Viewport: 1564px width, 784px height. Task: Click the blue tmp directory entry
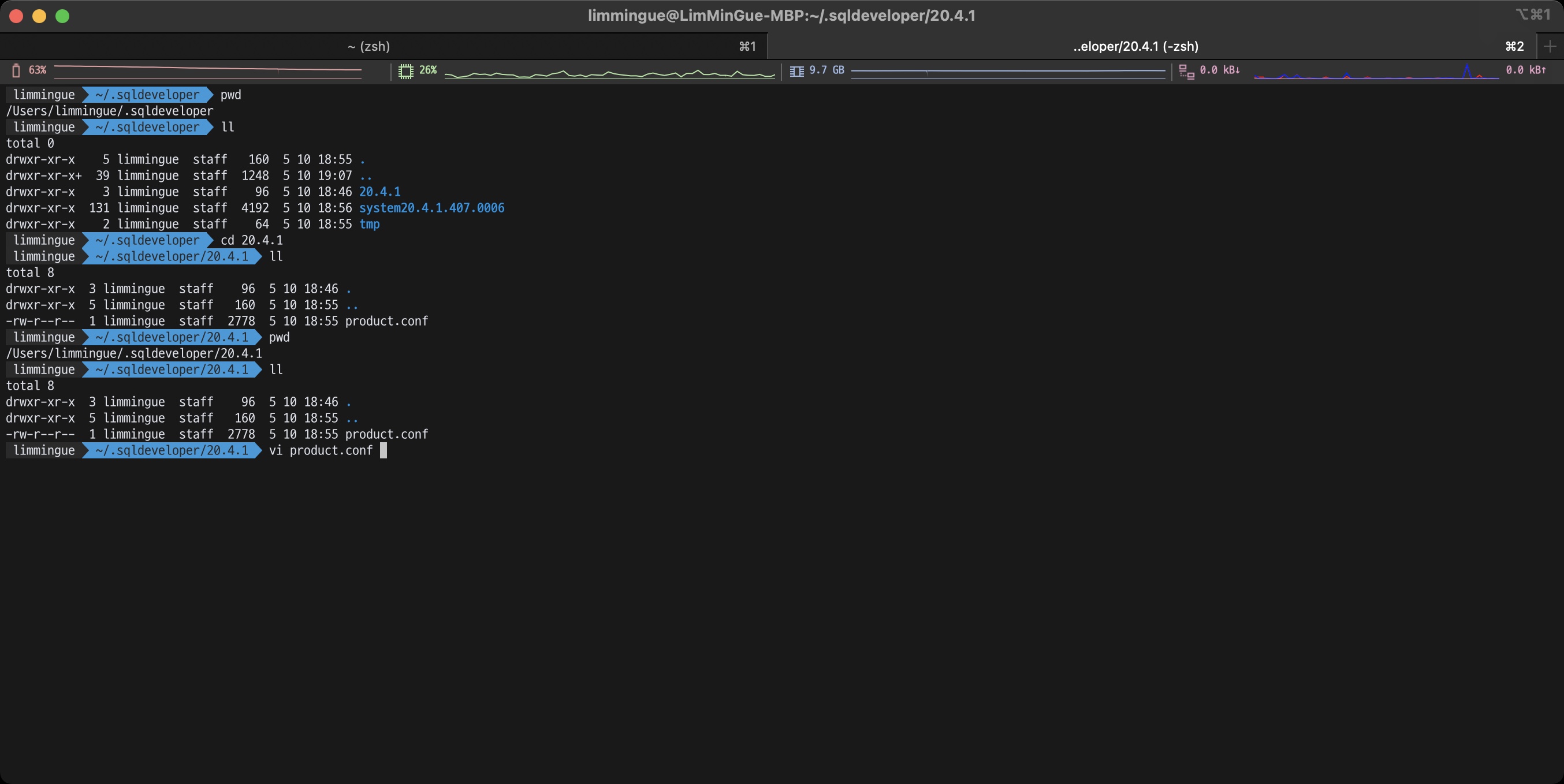[369, 225]
